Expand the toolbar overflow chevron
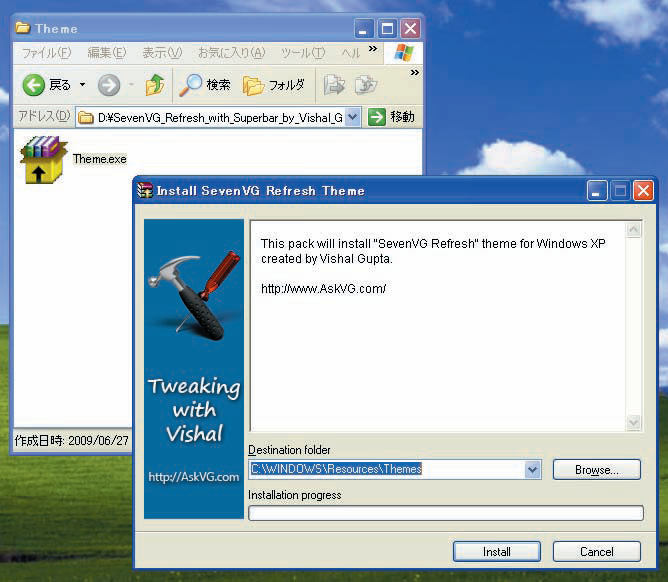The image size is (668, 582). (415, 73)
